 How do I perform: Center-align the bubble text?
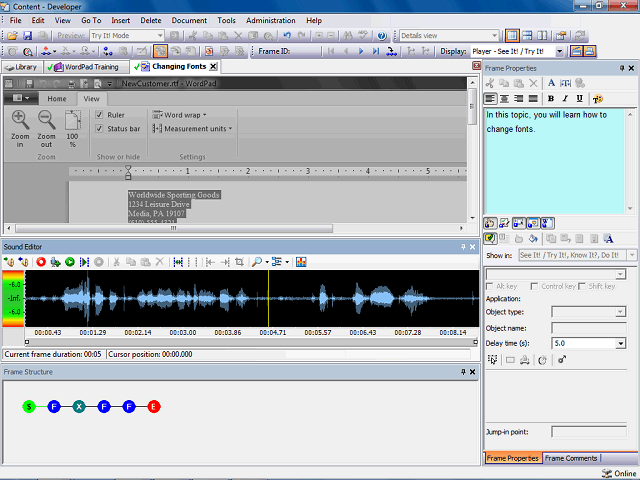[505, 99]
